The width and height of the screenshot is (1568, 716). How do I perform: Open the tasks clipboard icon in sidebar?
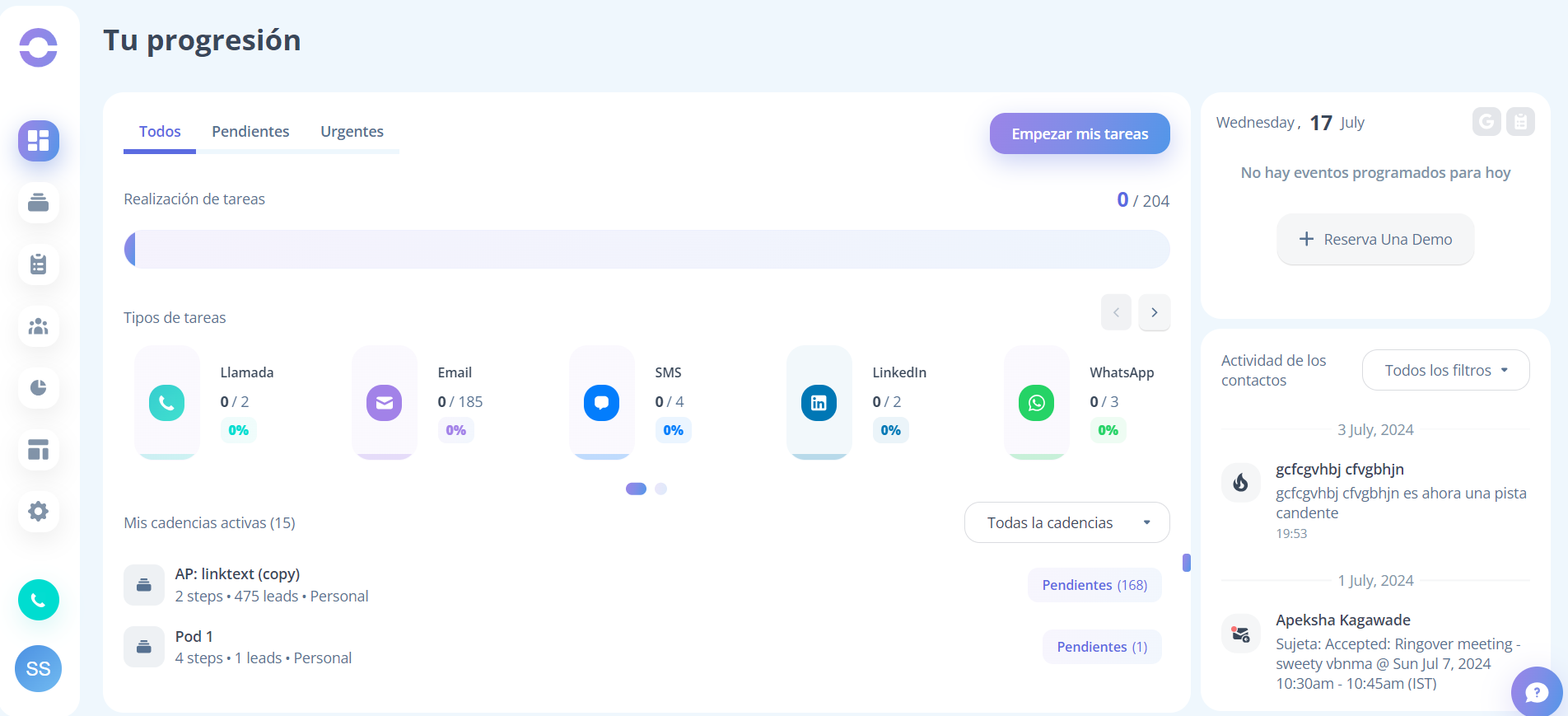[x=39, y=264]
